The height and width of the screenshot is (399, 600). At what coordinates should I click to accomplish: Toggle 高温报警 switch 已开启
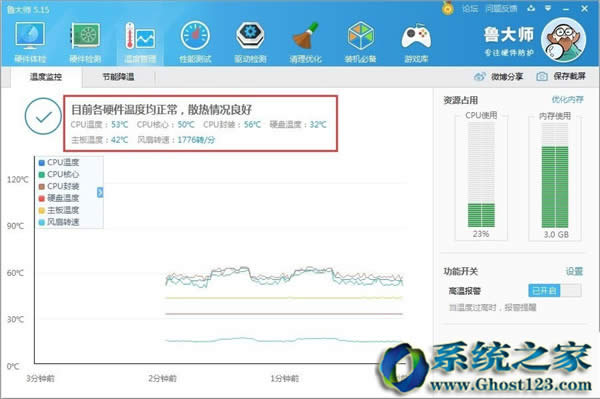point(555,291)
